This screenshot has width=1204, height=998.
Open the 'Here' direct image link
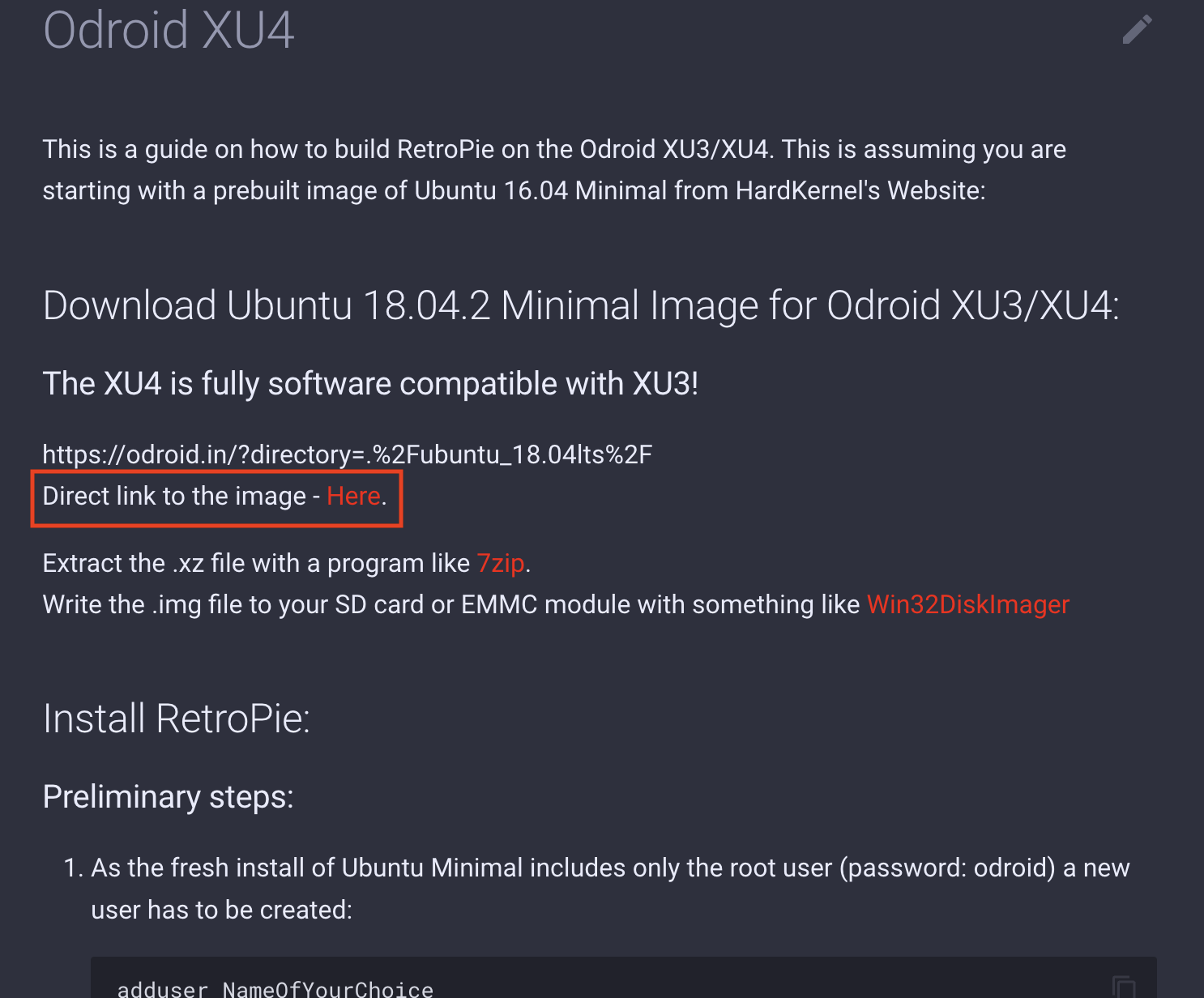[353, 496]
